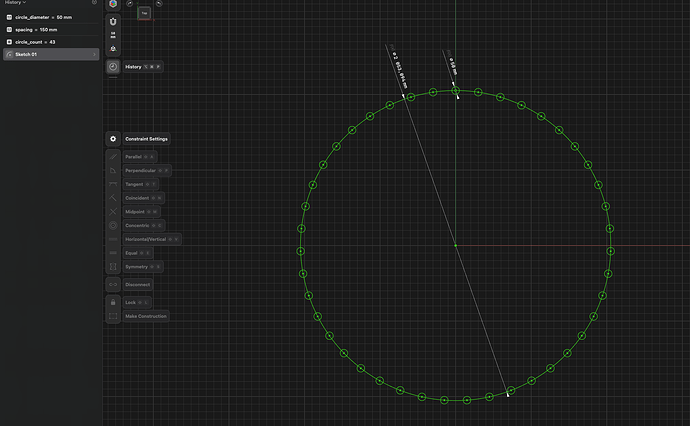Screen dimensions: 690x426
Task: Open the Constraint Settings gear icon
Action: tap(113, 139)
